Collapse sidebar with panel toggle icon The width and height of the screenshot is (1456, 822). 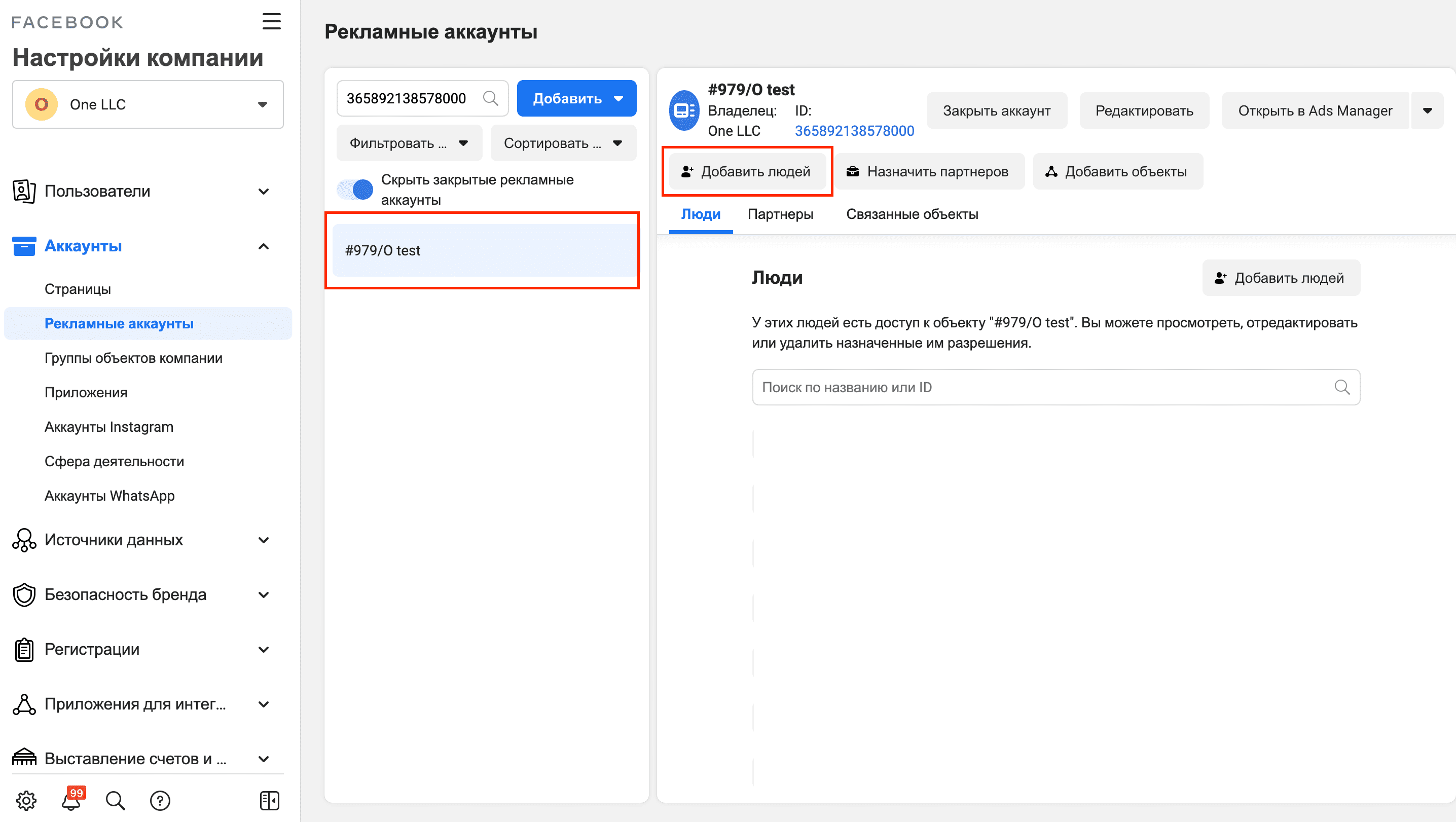[270, 800]
